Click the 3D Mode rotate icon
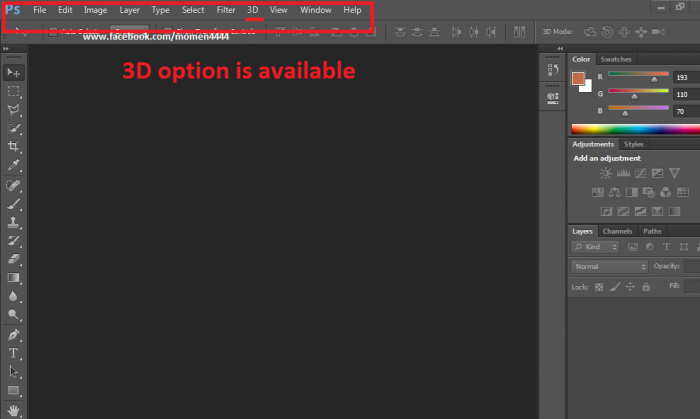The height and width of the screenshot is (419, 700). [590, 32]
